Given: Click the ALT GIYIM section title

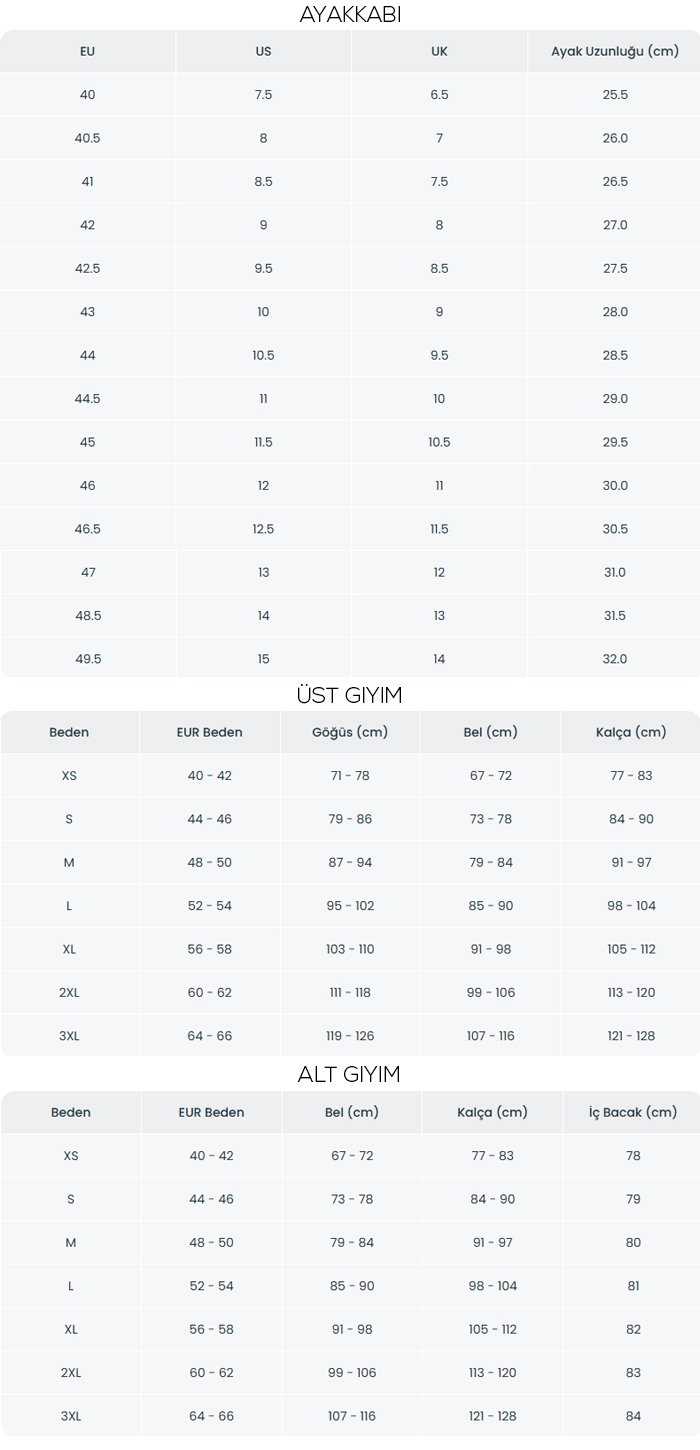Looking at the screenshot, I should click(x=350, y=1075).
